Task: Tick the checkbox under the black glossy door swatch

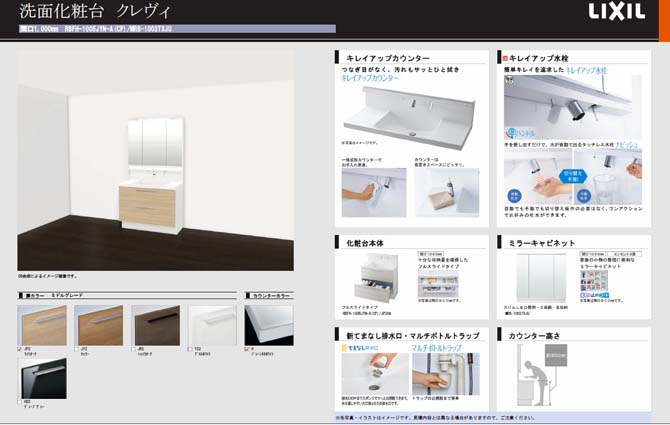Action: pos(20,402)
